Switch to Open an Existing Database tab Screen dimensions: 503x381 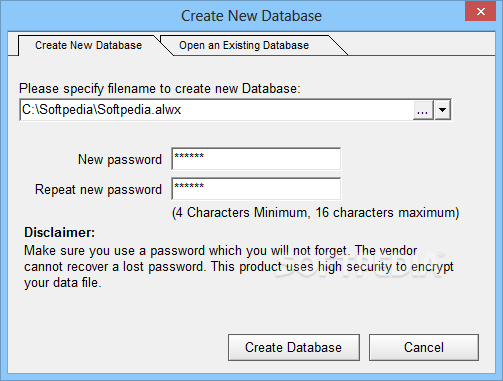244,45
